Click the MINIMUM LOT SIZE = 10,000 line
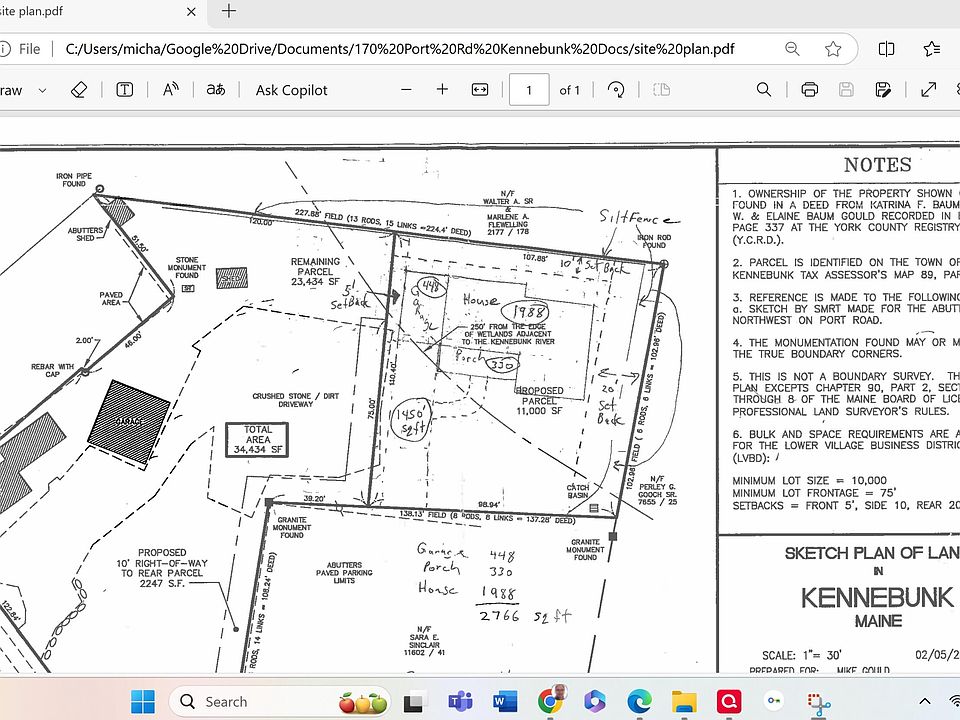The height and width of the screenshot is (720, 960). click(x=809, y=481)
